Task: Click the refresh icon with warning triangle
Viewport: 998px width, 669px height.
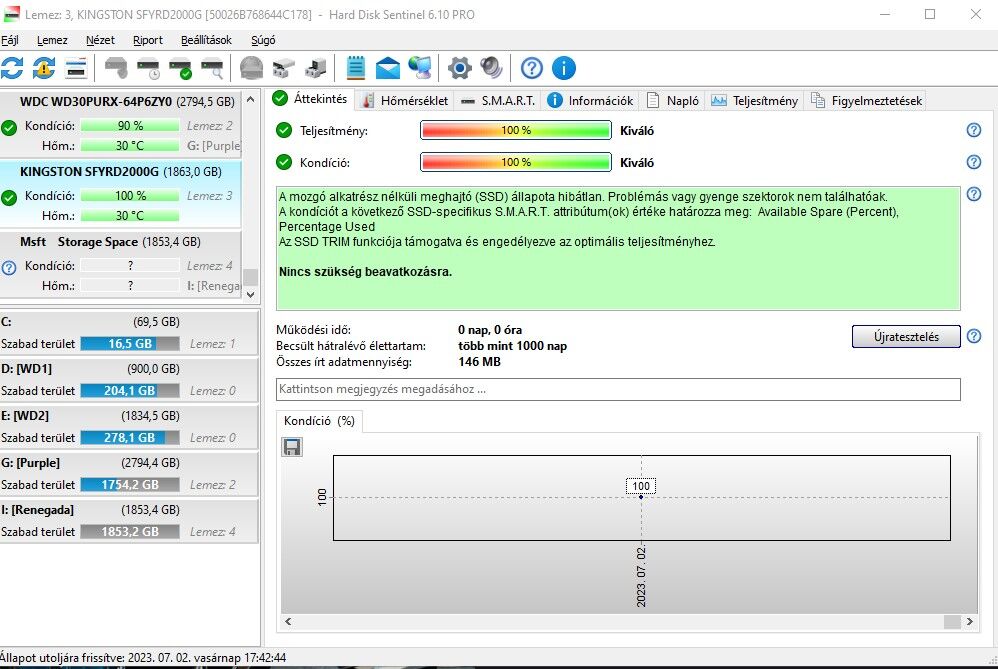Action: (x=44, y=67)
